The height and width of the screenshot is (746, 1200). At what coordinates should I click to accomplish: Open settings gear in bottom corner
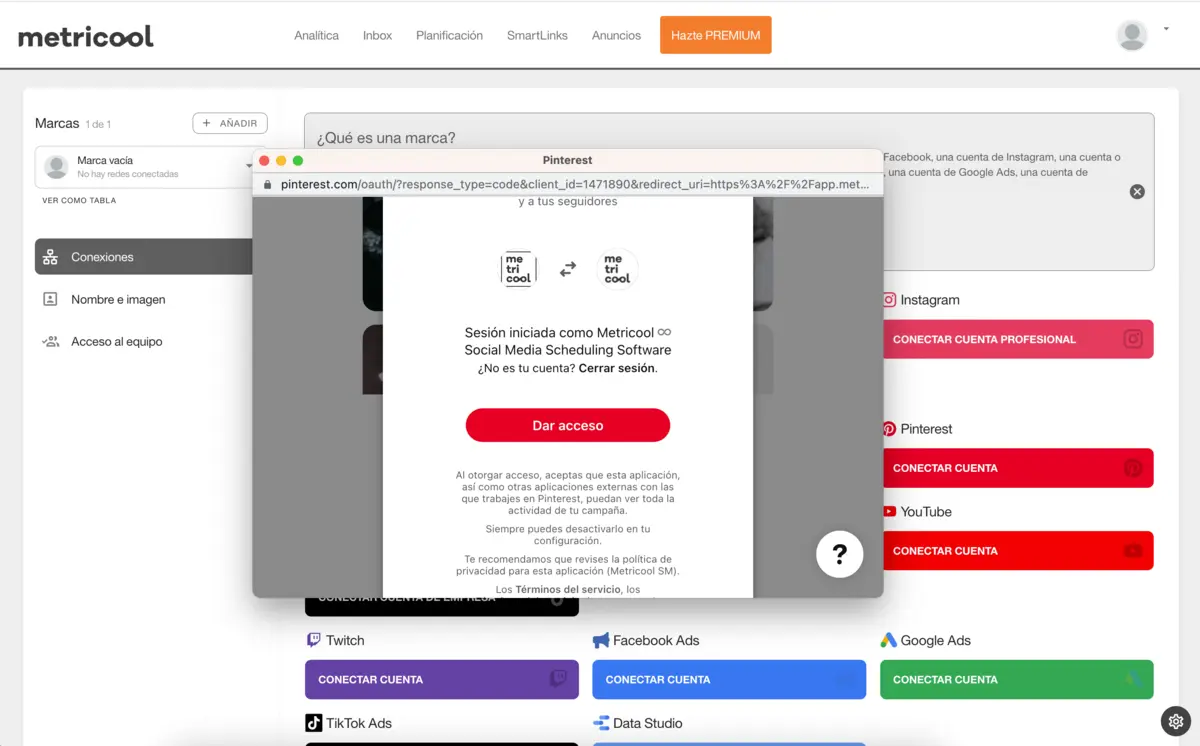click(x=1175, y=721)
